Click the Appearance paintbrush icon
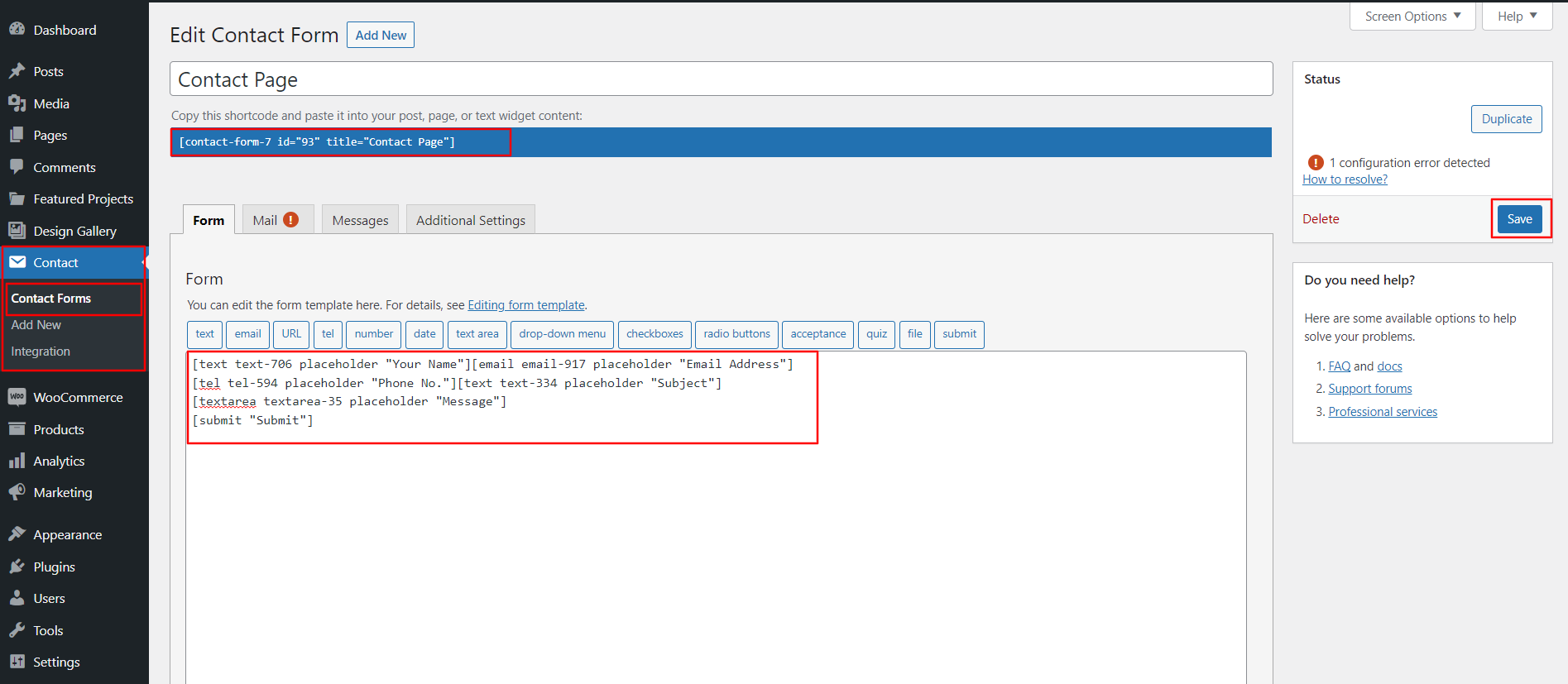Screen dimensions: 1568x684 click(17, 534)
